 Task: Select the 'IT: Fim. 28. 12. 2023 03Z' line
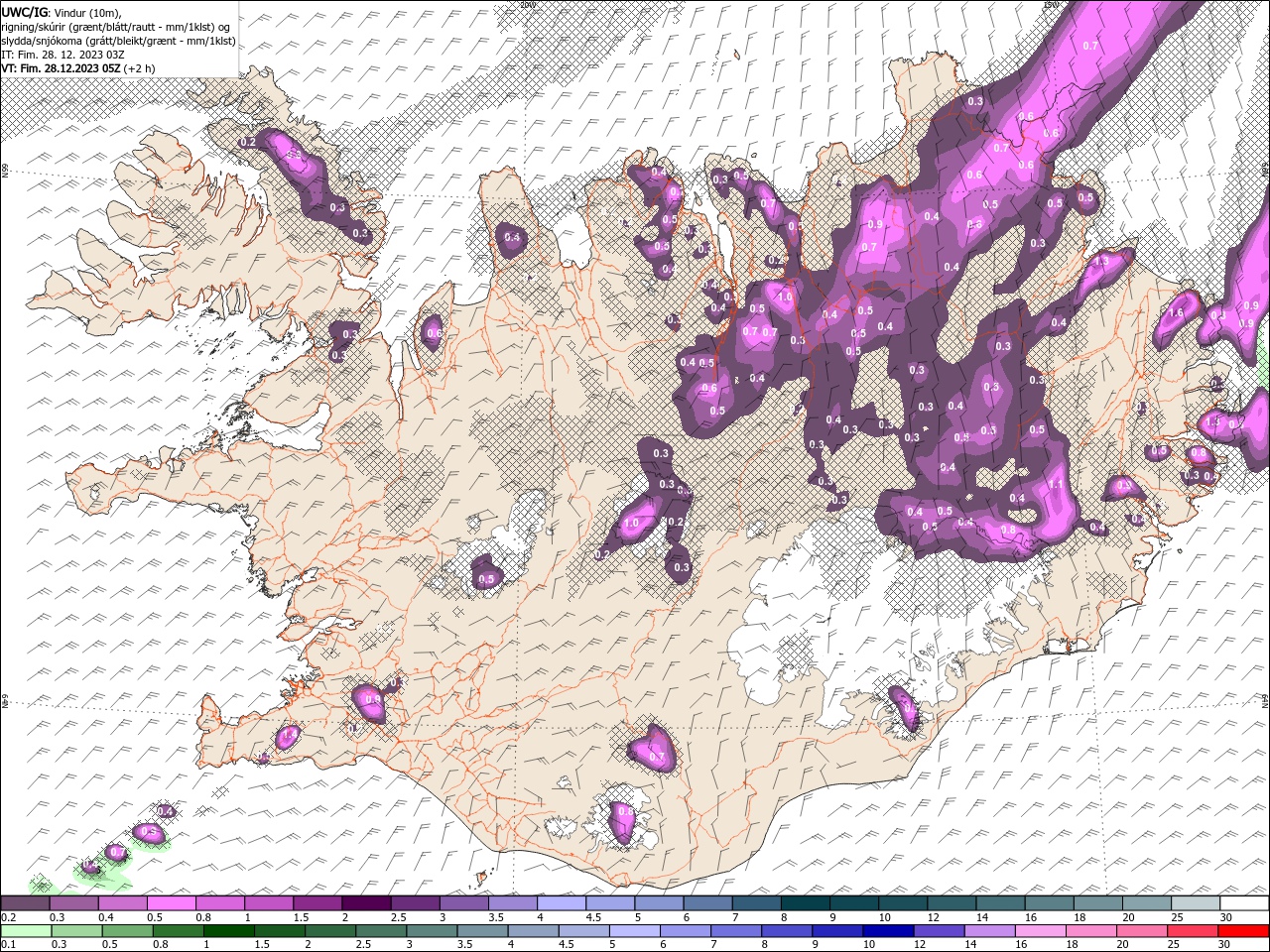[63, 55]
